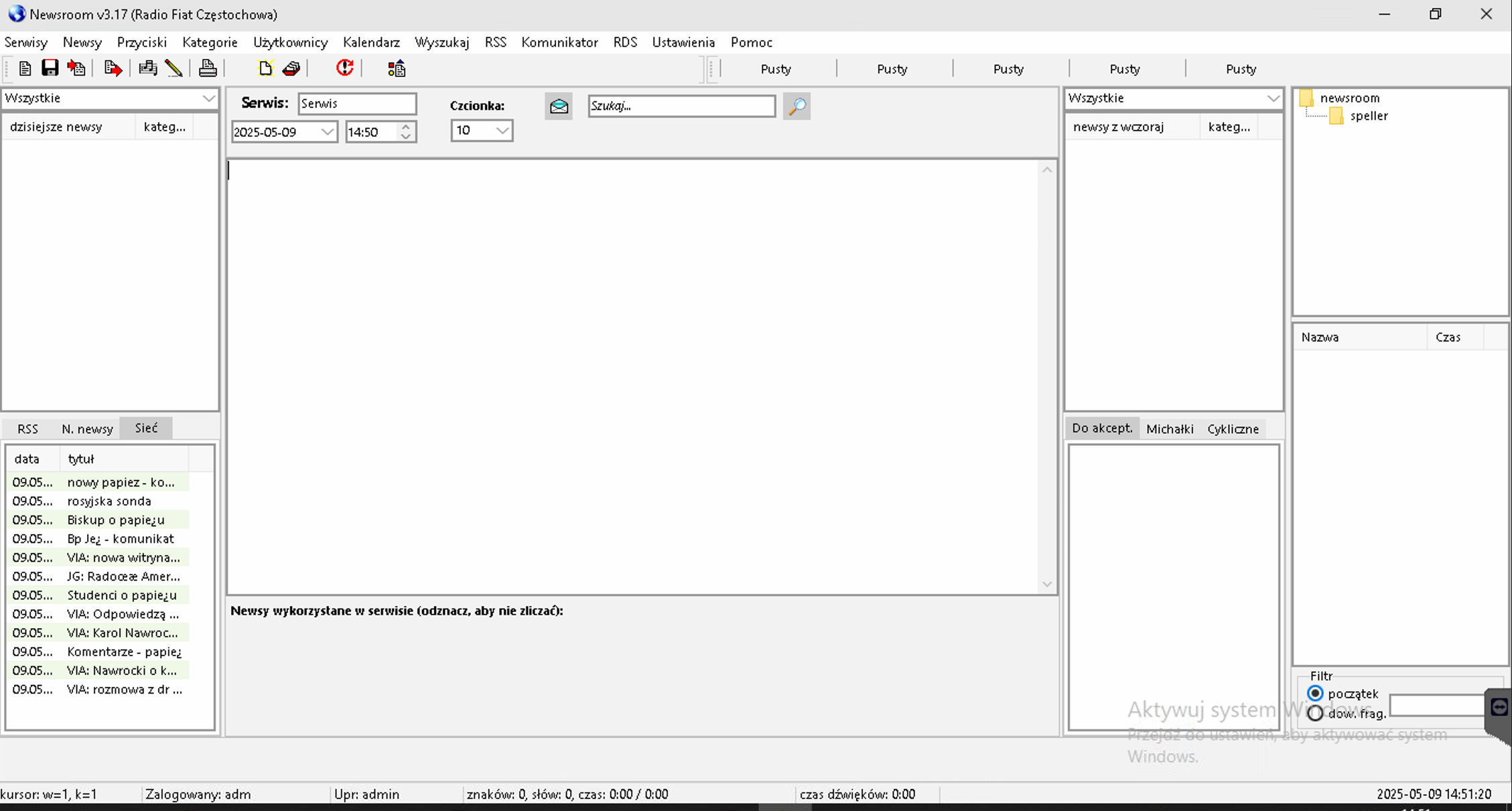Click the save floppy disk icon
Image resolution: width=1512 pixels, height=811 pixels.
click(x=50, y=68)
